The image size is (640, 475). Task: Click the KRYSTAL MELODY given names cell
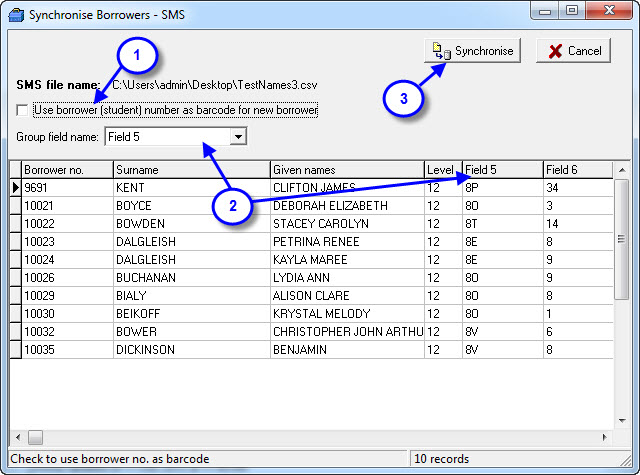pos(346,314)
